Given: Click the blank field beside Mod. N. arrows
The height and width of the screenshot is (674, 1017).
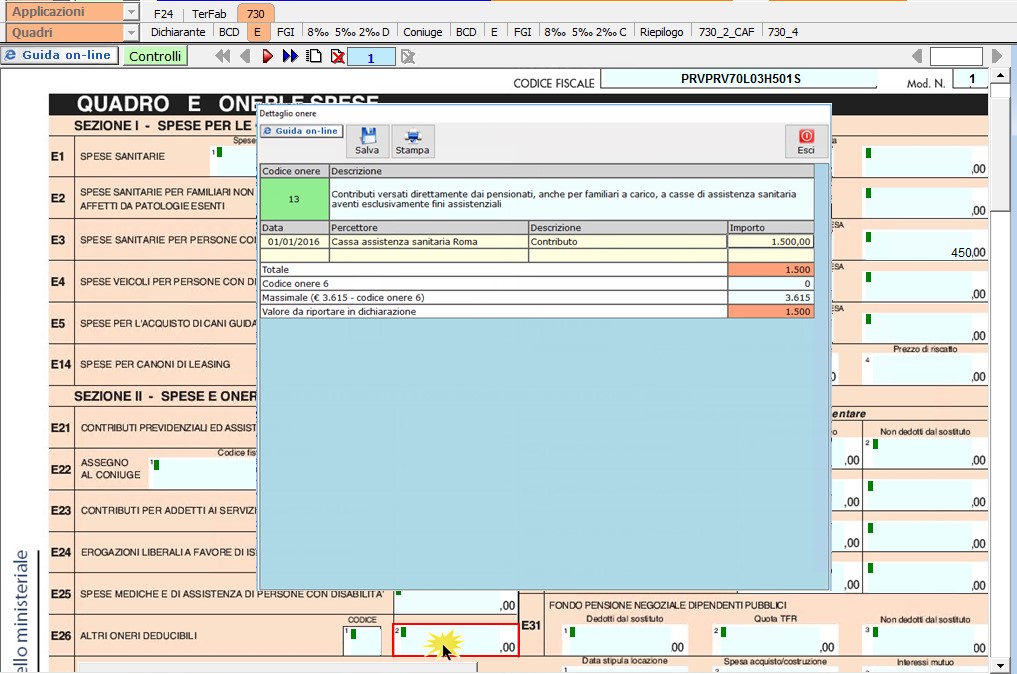Looking at the screenshot, I should (x=956, y=56).
